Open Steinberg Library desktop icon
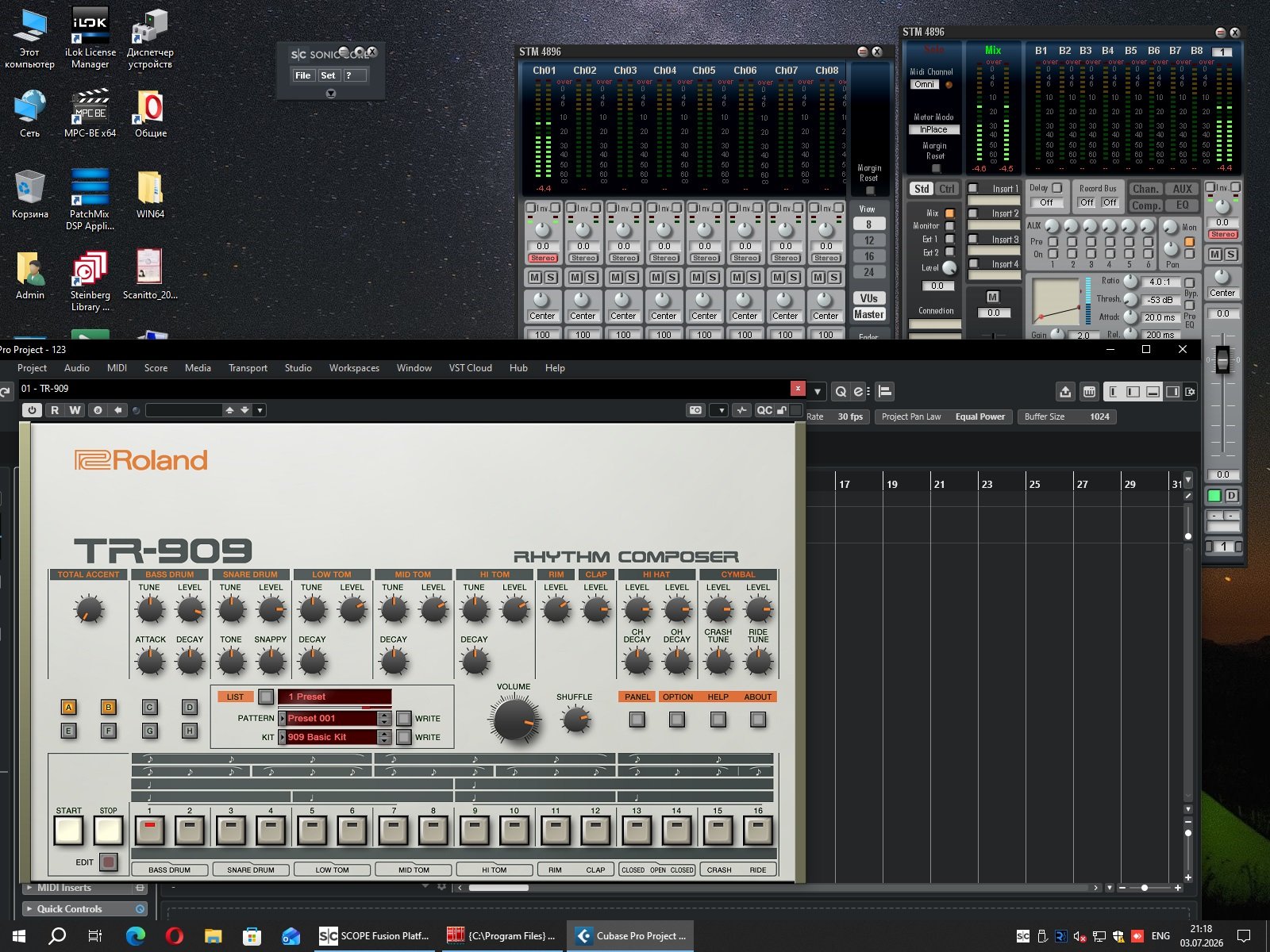Viewport: 1270px width, 952px height. tap(90, 281)
